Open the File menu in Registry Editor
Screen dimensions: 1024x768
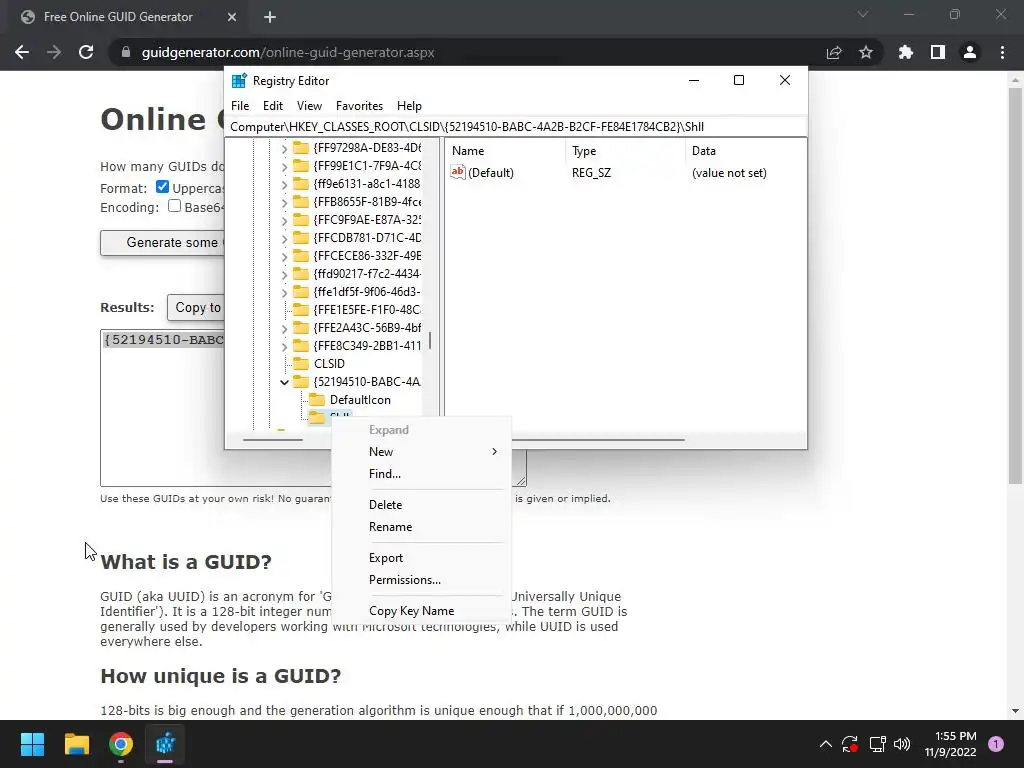pos(240,106)
